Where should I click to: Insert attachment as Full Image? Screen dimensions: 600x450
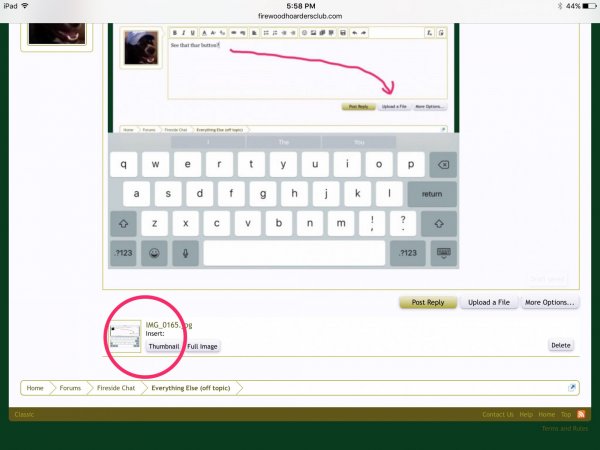coord(202,346)
